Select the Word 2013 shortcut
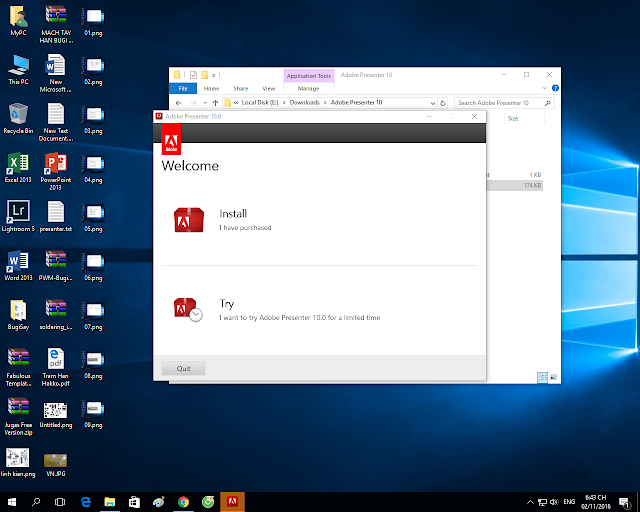 click(18, 266)
